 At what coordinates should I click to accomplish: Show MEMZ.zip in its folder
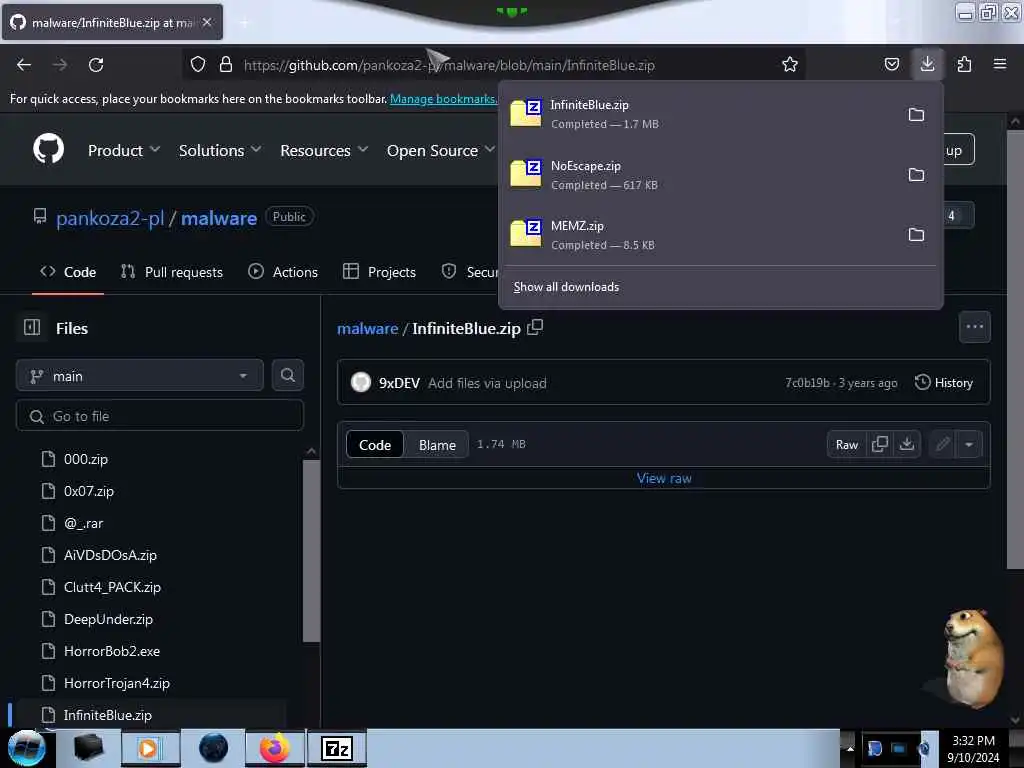(x=916, y=235)
